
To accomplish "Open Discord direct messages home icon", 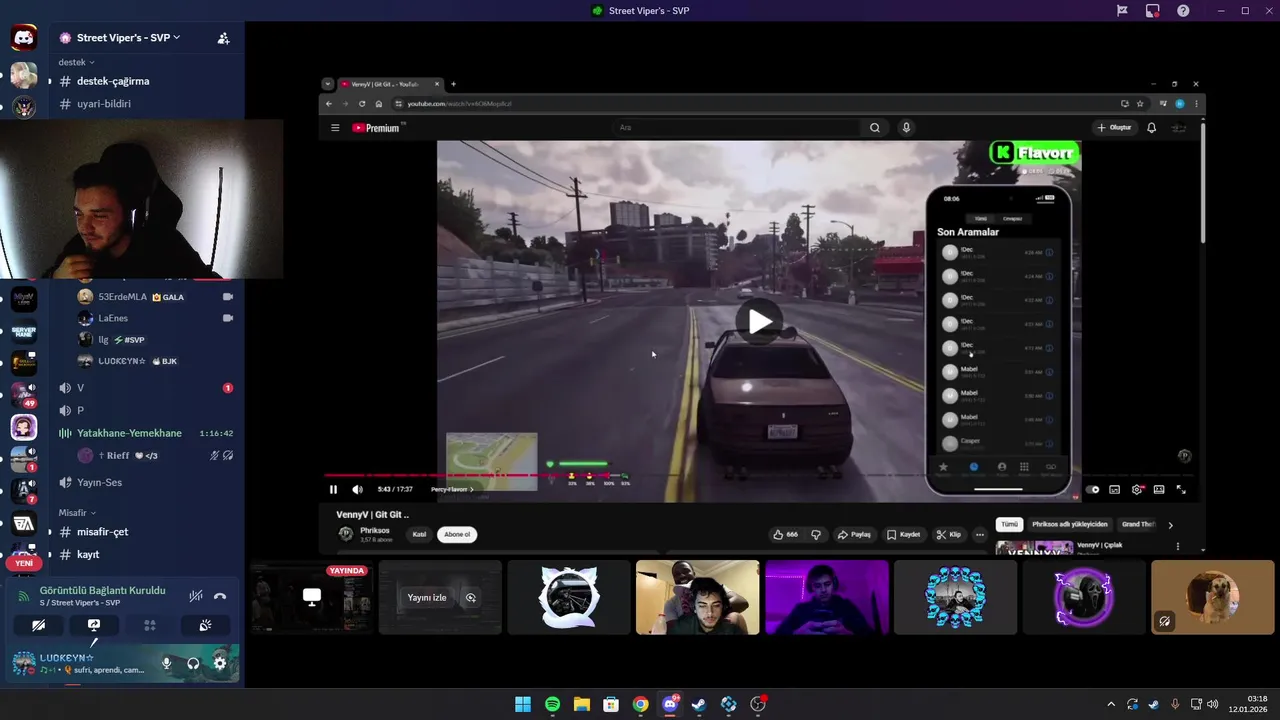I will click(24, 38).
